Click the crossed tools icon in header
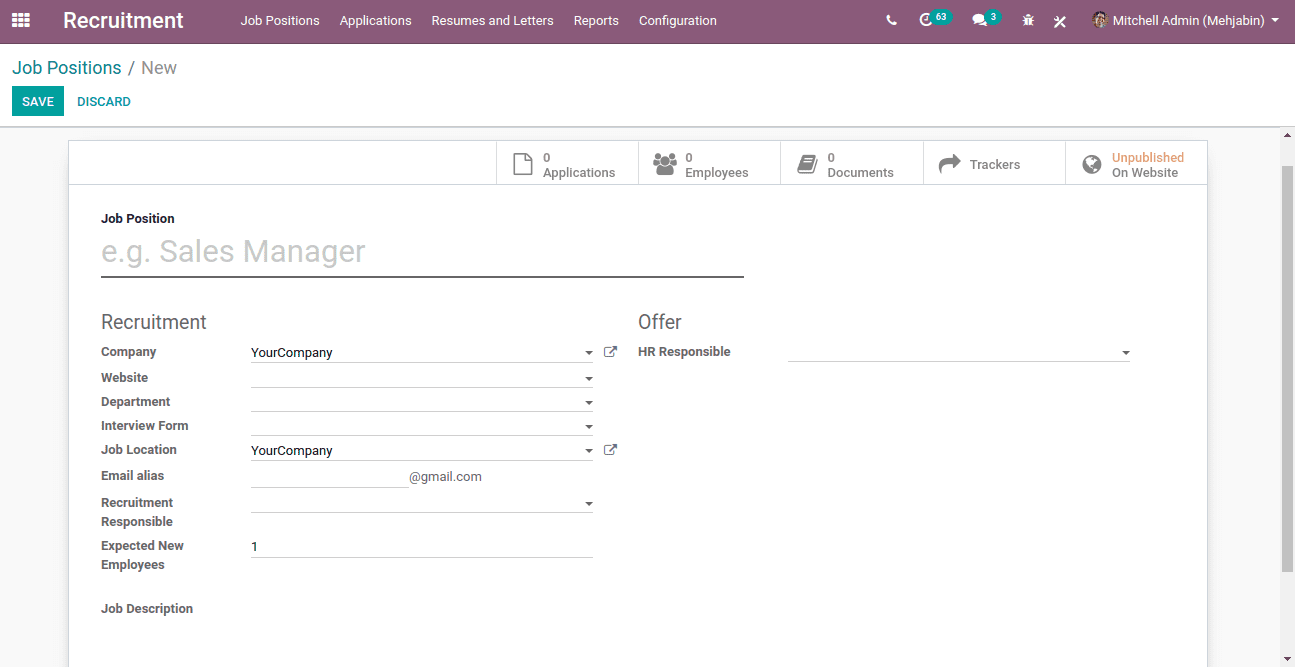The height and width of the screenshot is (667, 1295). point(1060,21)
